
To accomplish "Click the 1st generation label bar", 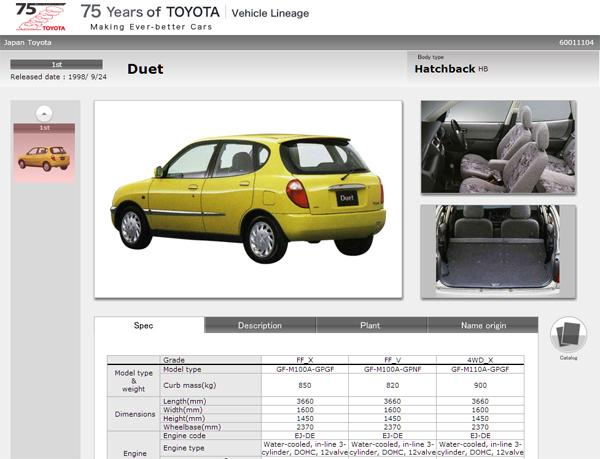I will point(56,64).
